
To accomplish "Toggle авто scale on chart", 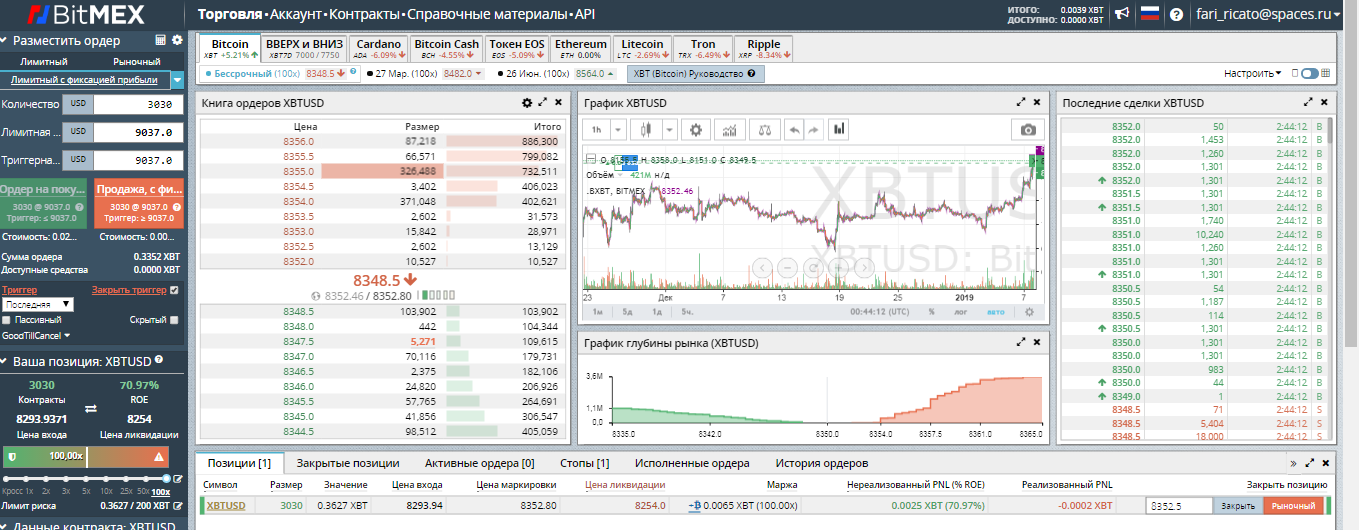I will [996, 312].
